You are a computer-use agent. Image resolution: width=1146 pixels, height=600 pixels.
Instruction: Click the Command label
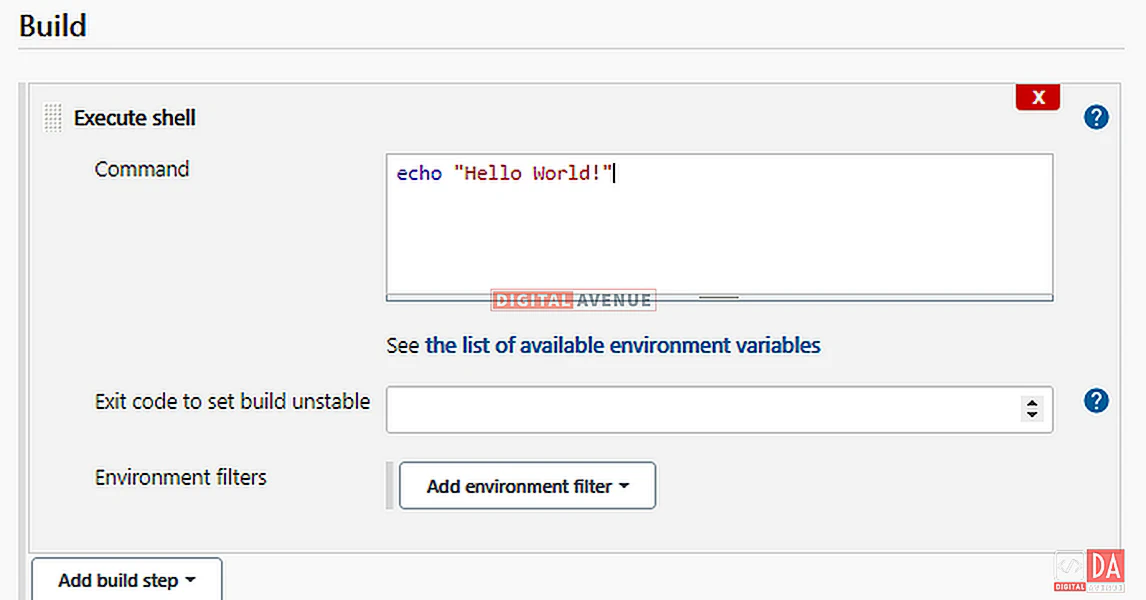click(142, 169)
